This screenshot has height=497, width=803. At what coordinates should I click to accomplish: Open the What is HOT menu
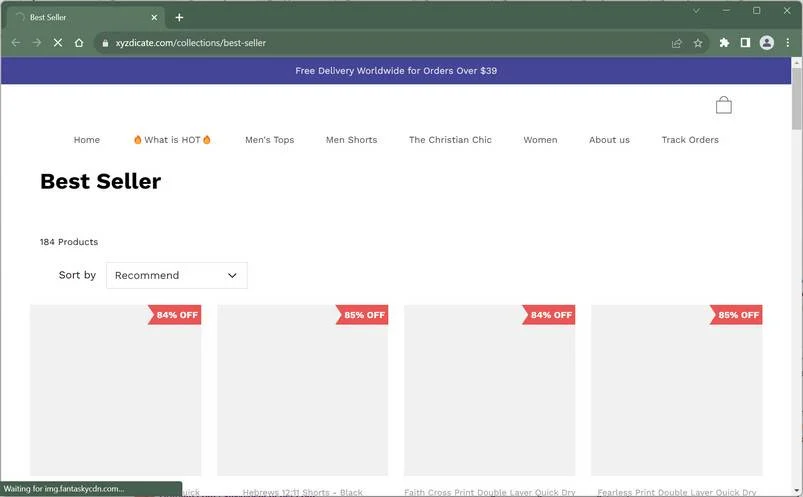click(172, 140)
